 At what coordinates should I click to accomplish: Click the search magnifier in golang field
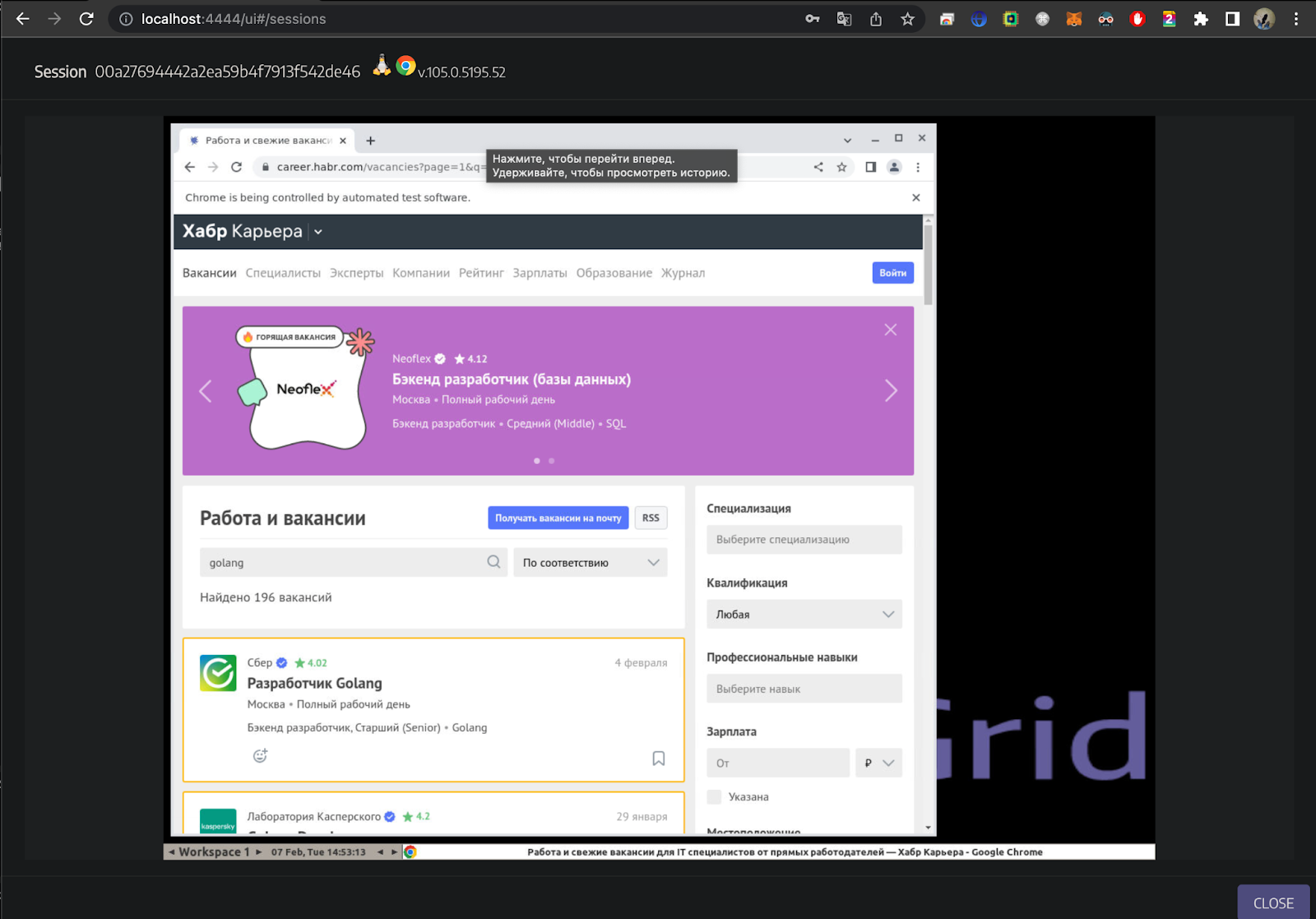pyautogui.click(x=493, y=562)
